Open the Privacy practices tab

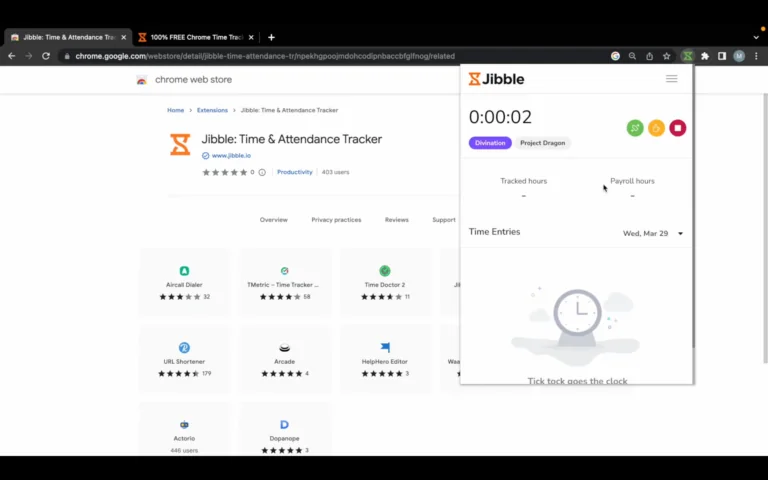[336, 220]
